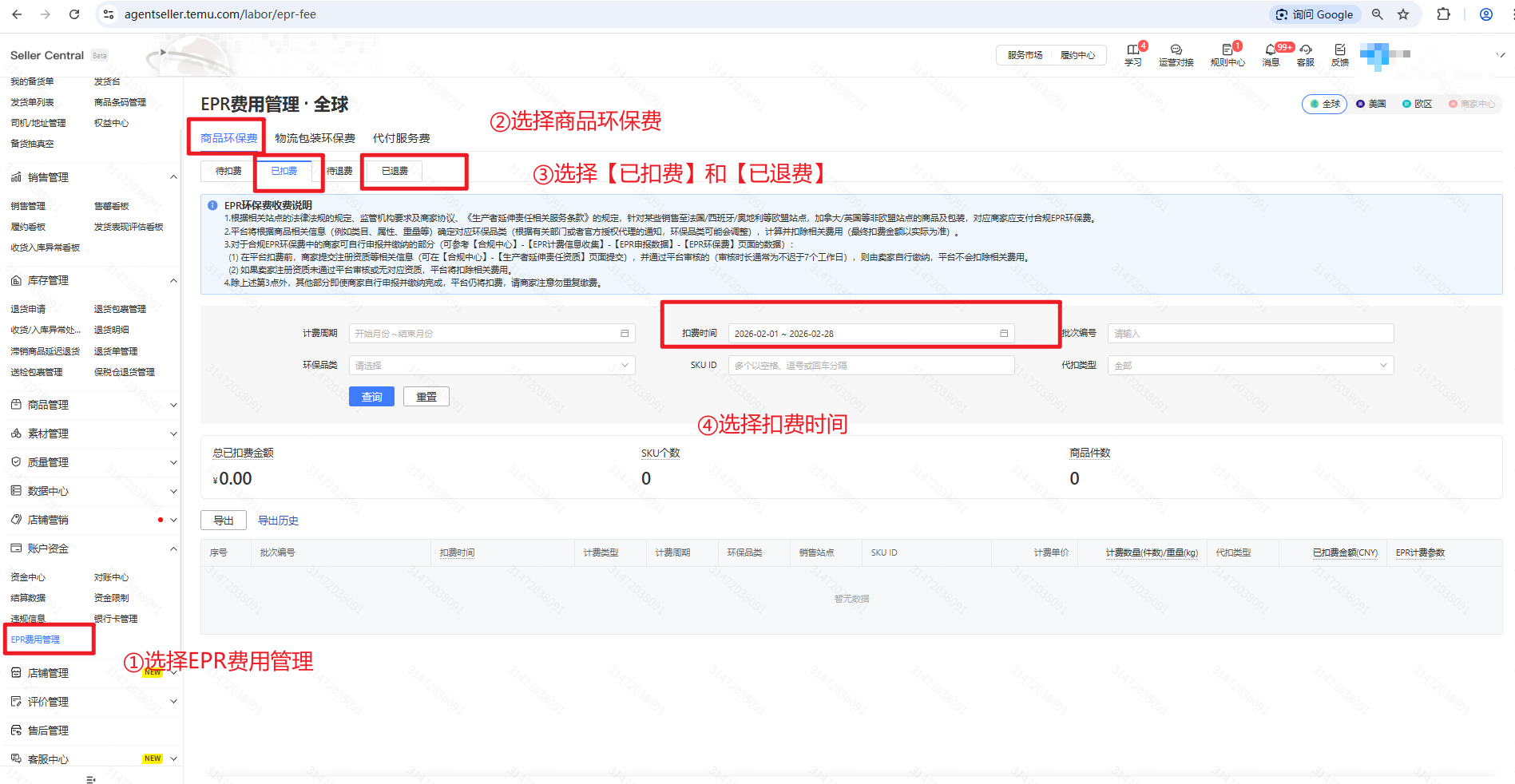Expand the 商品管理 sidebar section
The image size is (1515, 784).
[92, 405]
